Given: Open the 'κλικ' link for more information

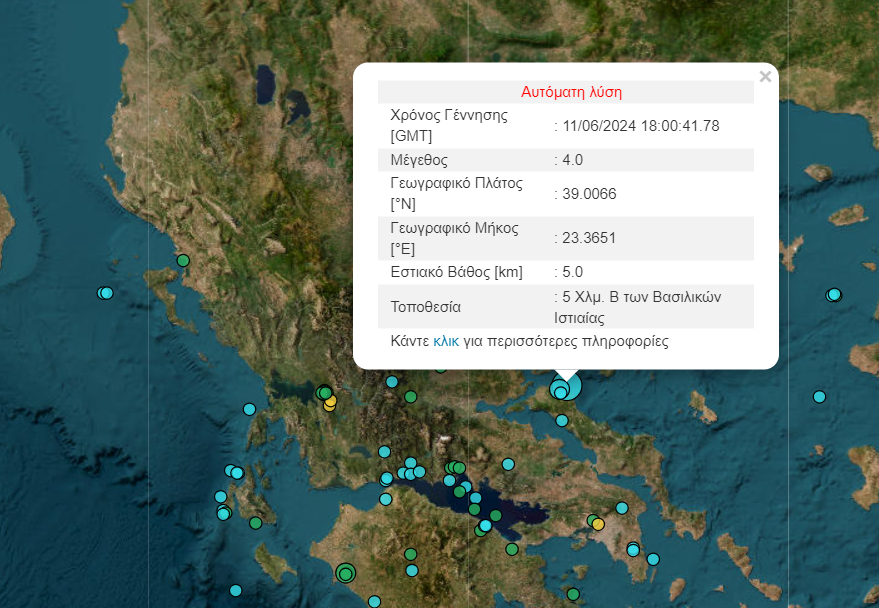Looking at the screenshot, I should pos(446,341).
